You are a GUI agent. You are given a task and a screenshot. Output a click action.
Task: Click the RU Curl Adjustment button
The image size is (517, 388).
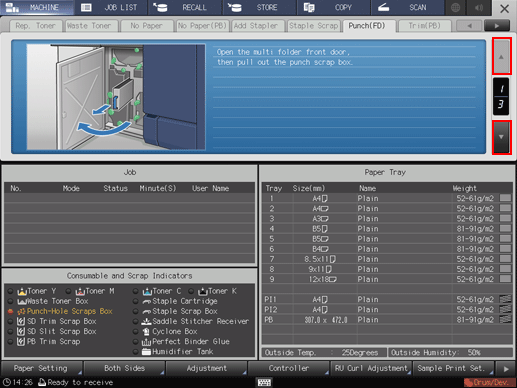click(x=371, y=368)
